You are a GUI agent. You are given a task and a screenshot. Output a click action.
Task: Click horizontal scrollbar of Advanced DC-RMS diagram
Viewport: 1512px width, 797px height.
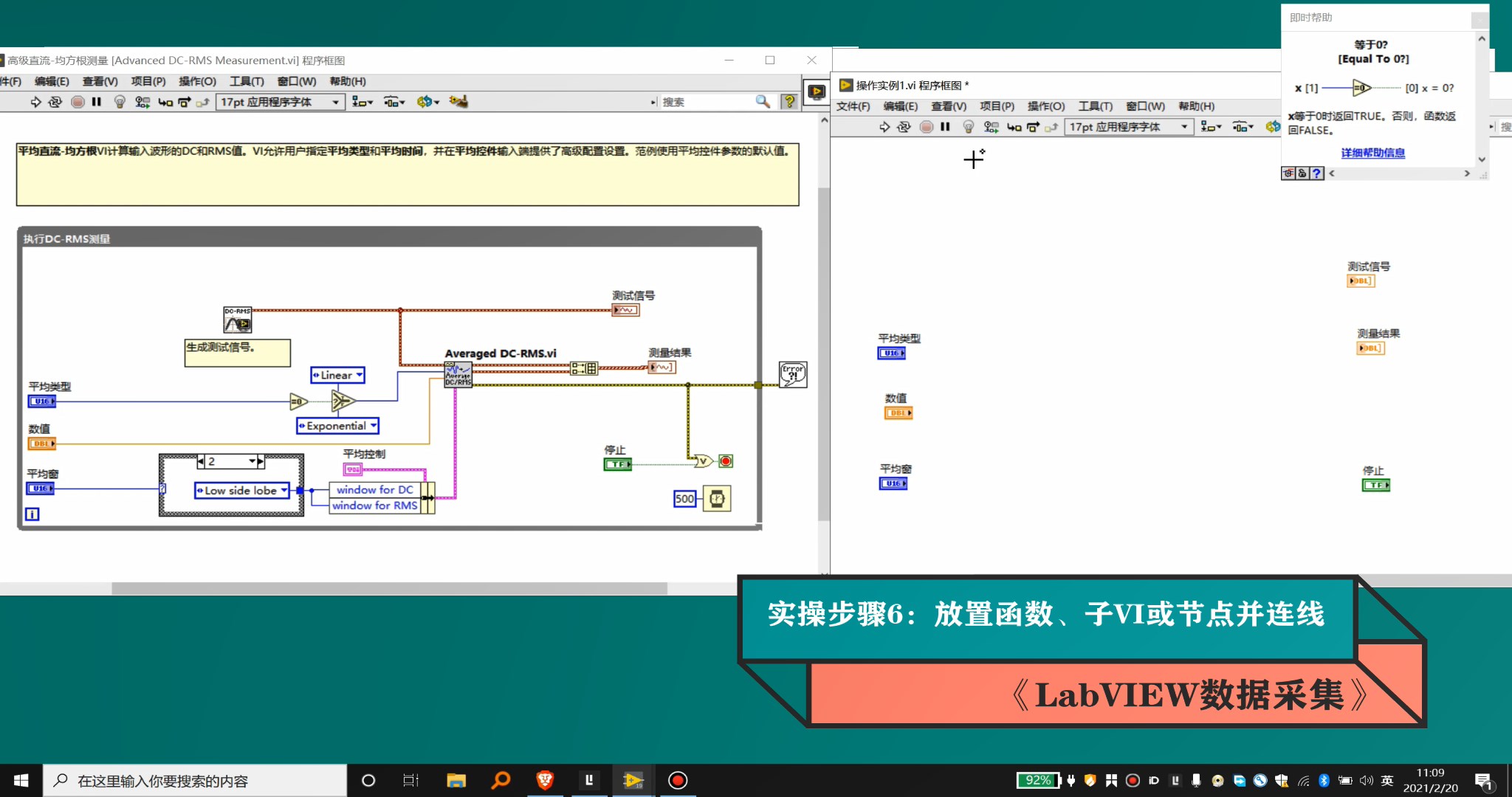(x=389, y=588)
